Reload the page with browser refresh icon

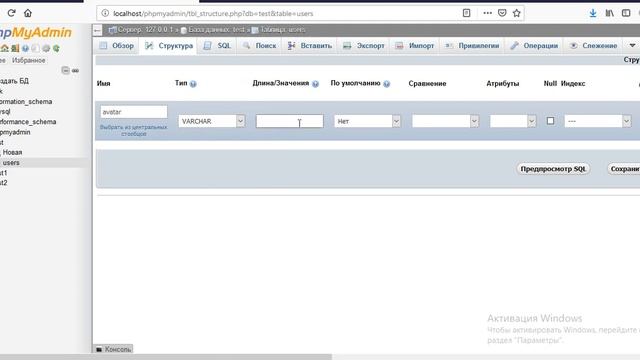[11, 13]
